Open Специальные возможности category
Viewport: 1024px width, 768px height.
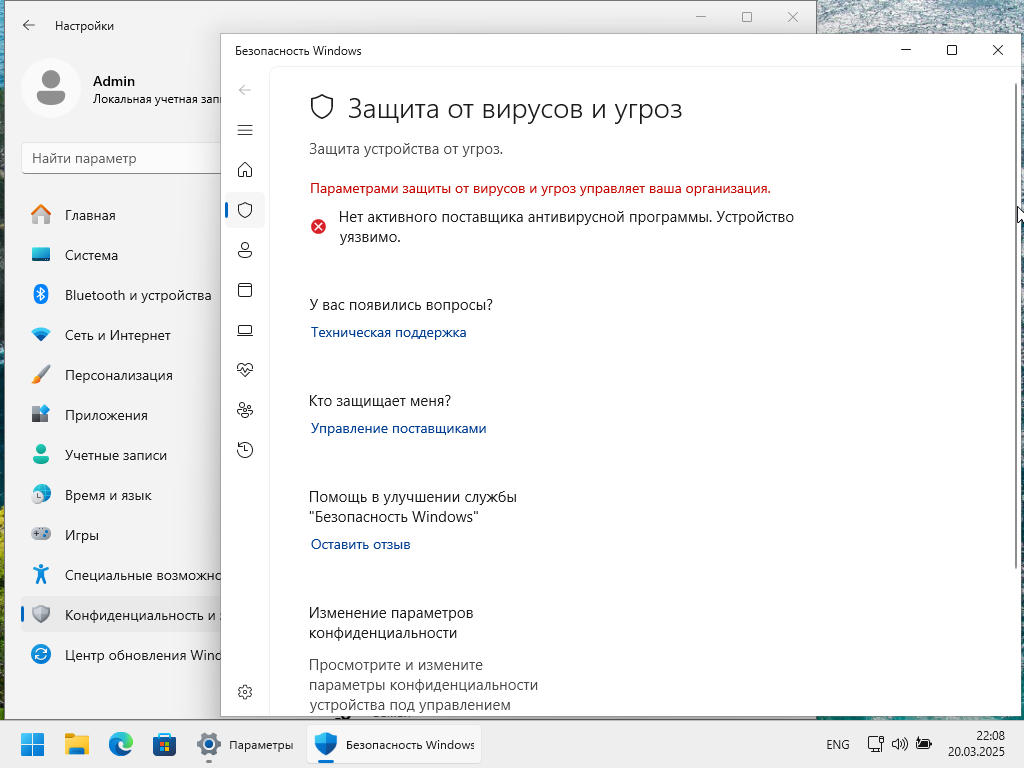pyautogui.click(x=121, y=575)
